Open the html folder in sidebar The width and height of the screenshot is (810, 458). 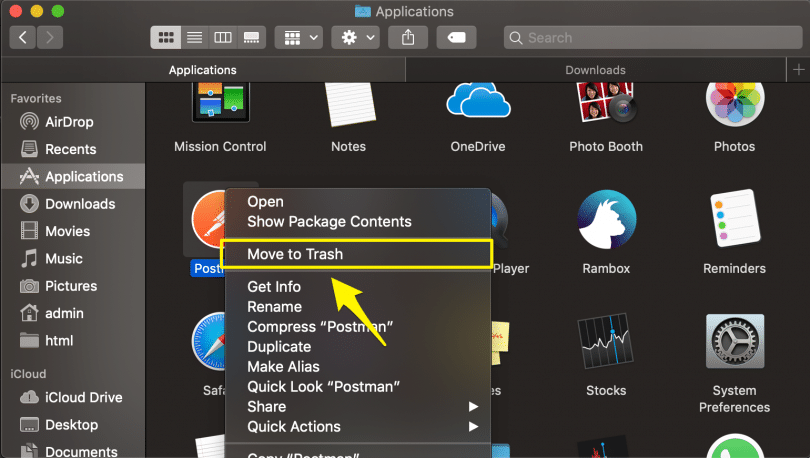pos(72,341)
